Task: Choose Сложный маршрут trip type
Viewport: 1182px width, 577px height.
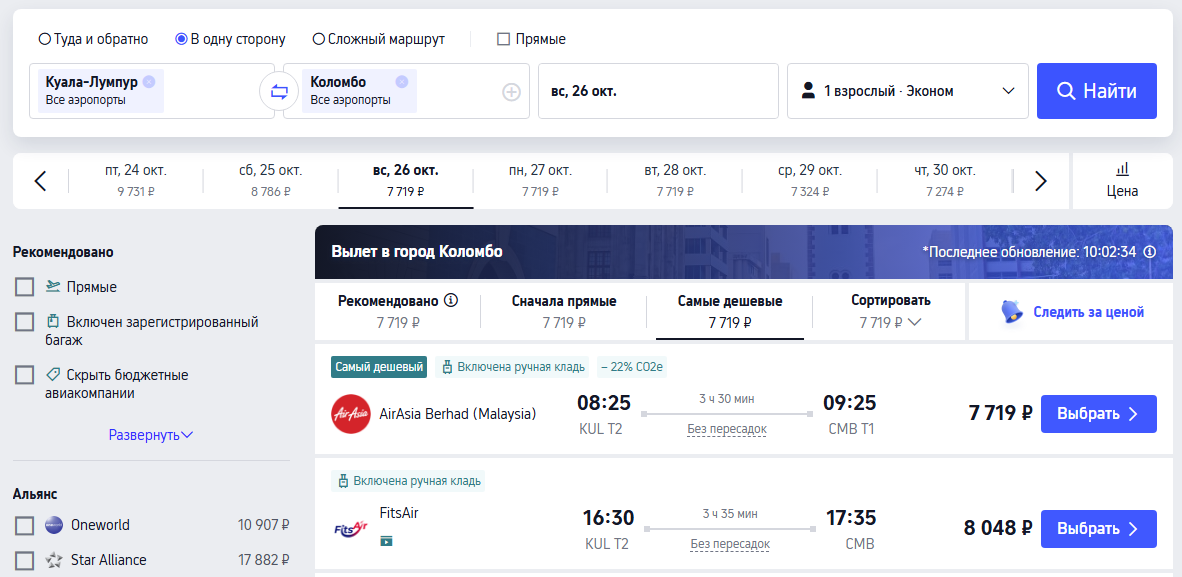Action: (319, 40)
